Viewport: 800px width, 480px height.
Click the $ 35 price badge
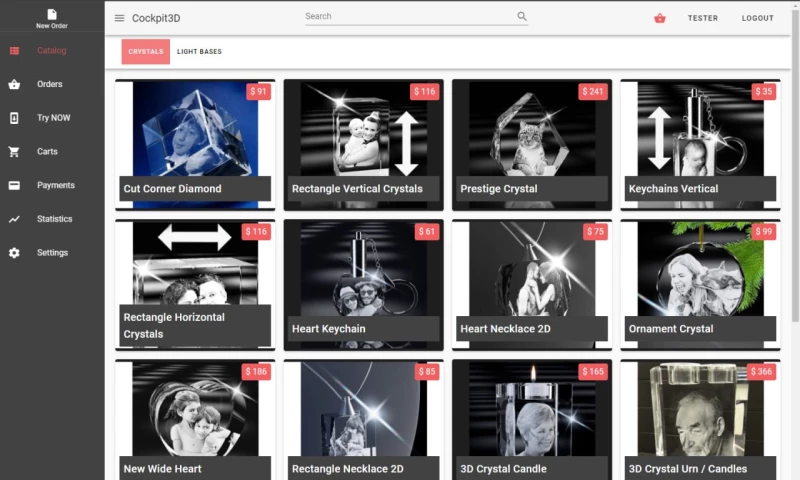click(x=764, y=91)
